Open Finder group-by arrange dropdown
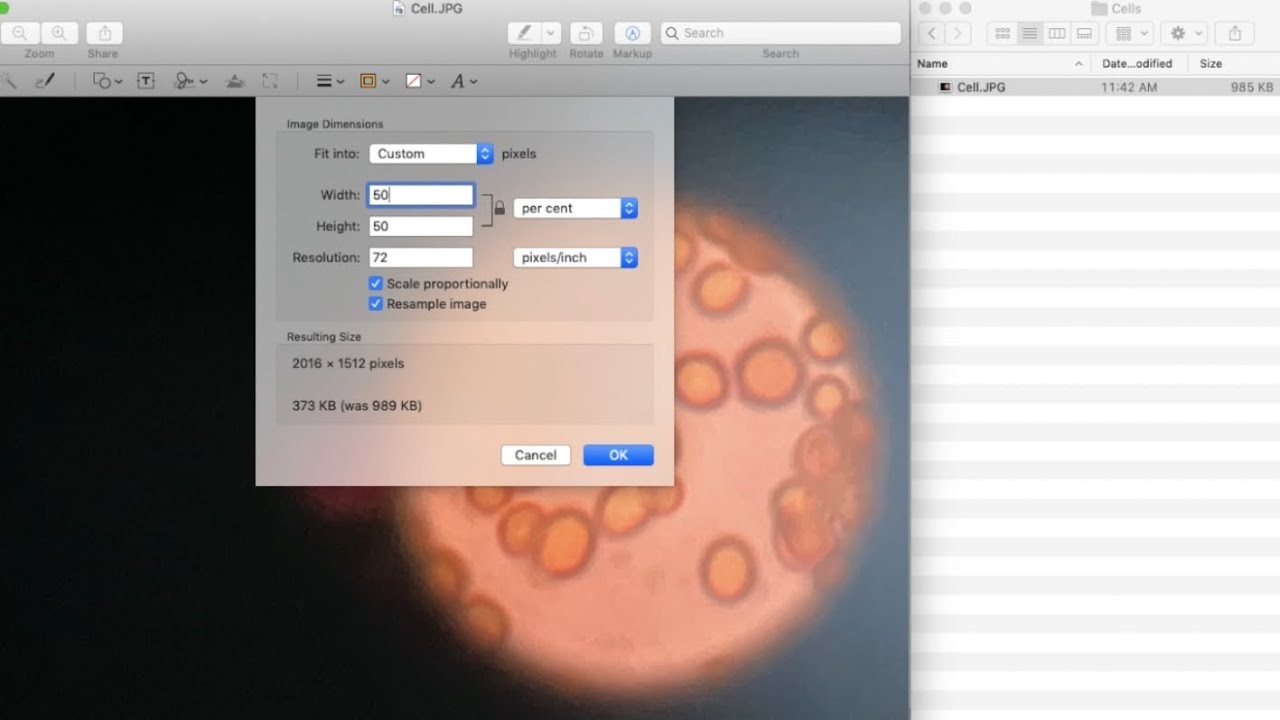 [1131, 33]
